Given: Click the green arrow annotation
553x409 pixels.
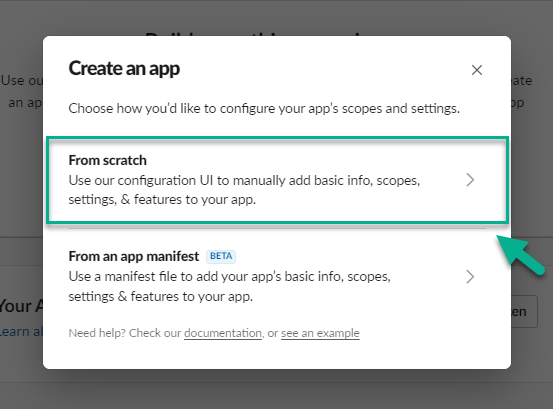Looking at the screenshot, I should pyautogui.click(x=521, y=254).
